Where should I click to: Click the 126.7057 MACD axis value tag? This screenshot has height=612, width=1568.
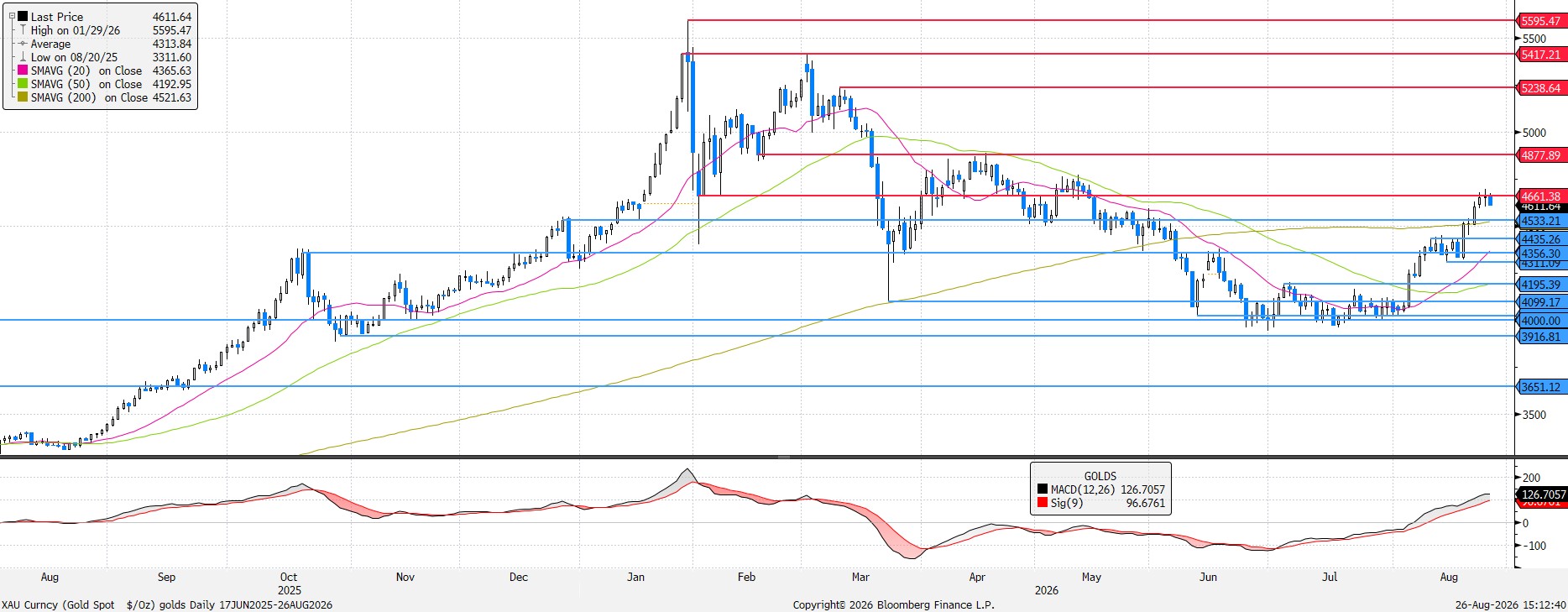tap(1543, 494)
